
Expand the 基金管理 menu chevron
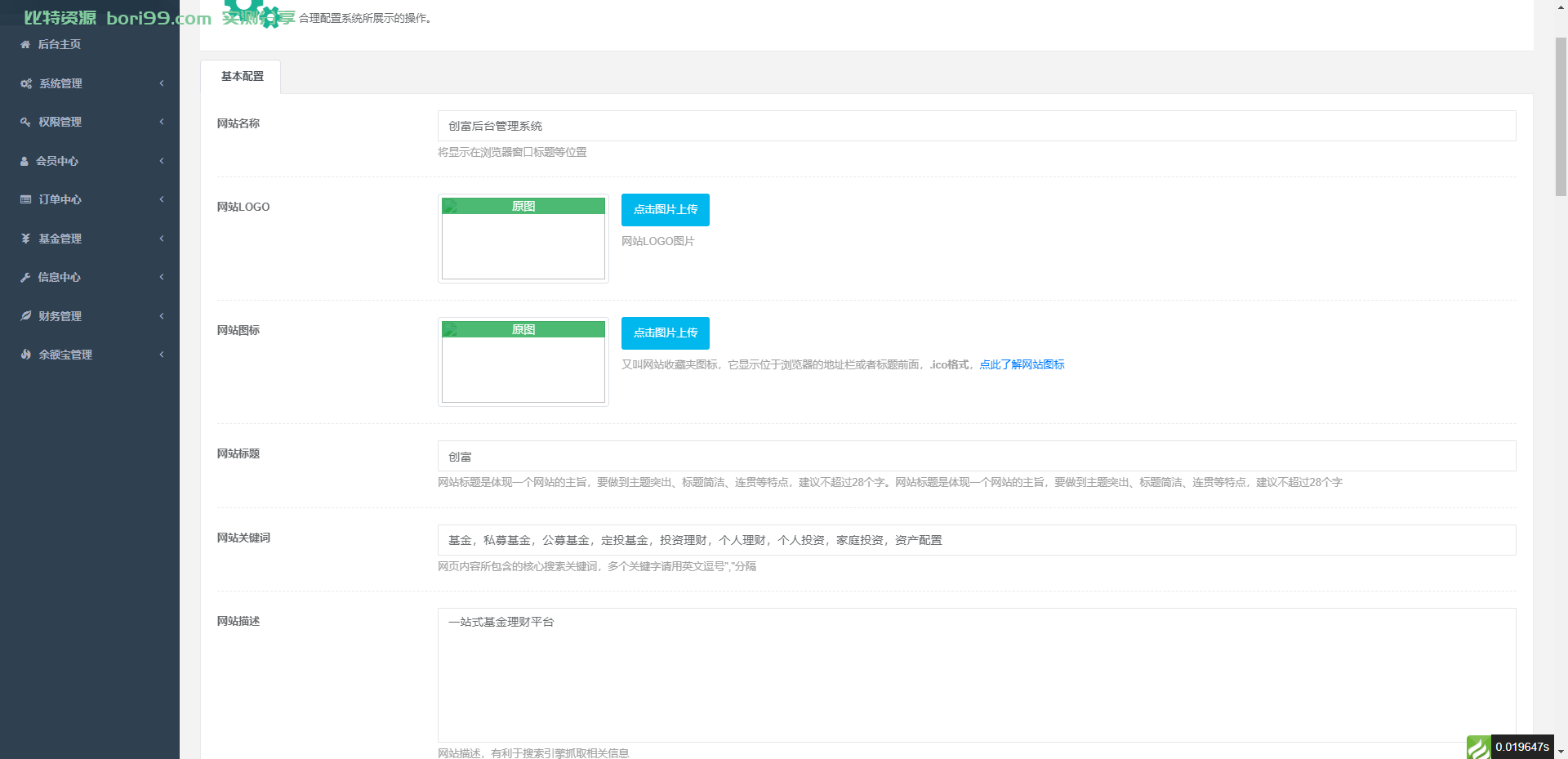[x=162, y=239]
